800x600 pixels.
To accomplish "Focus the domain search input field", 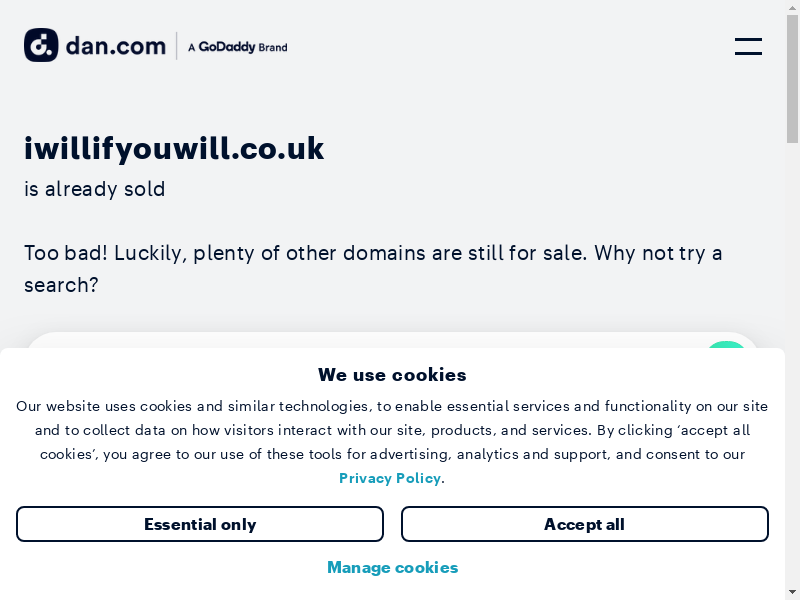I will [360, 341].
